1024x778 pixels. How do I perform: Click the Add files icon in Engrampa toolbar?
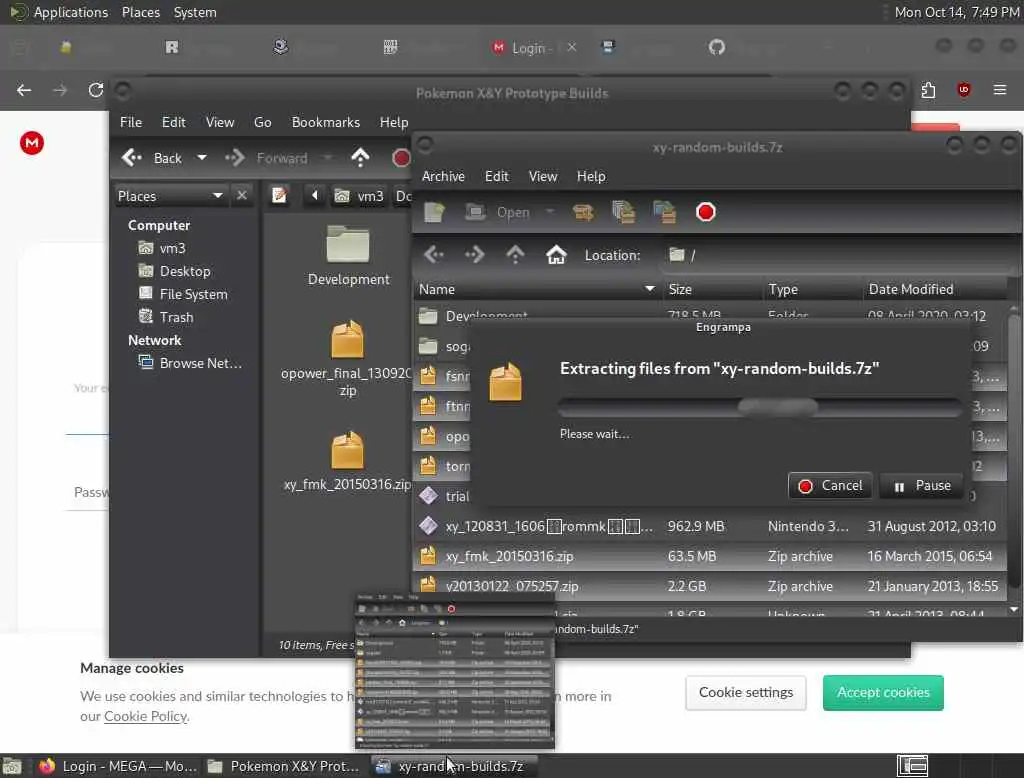pyautogui.click(x=624, y=212)
